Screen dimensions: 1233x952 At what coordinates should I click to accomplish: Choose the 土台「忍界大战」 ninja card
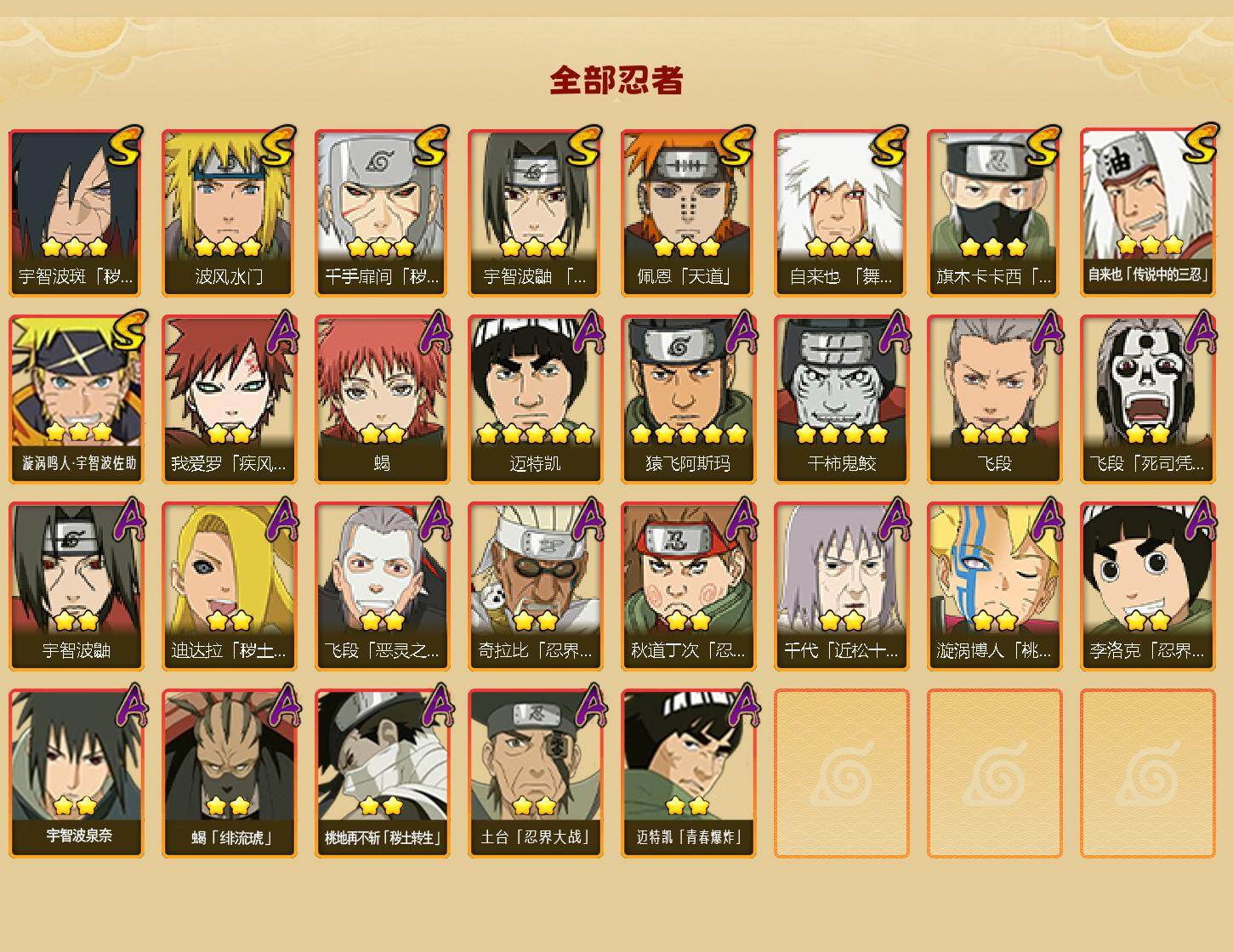click(x=535, y=773)
